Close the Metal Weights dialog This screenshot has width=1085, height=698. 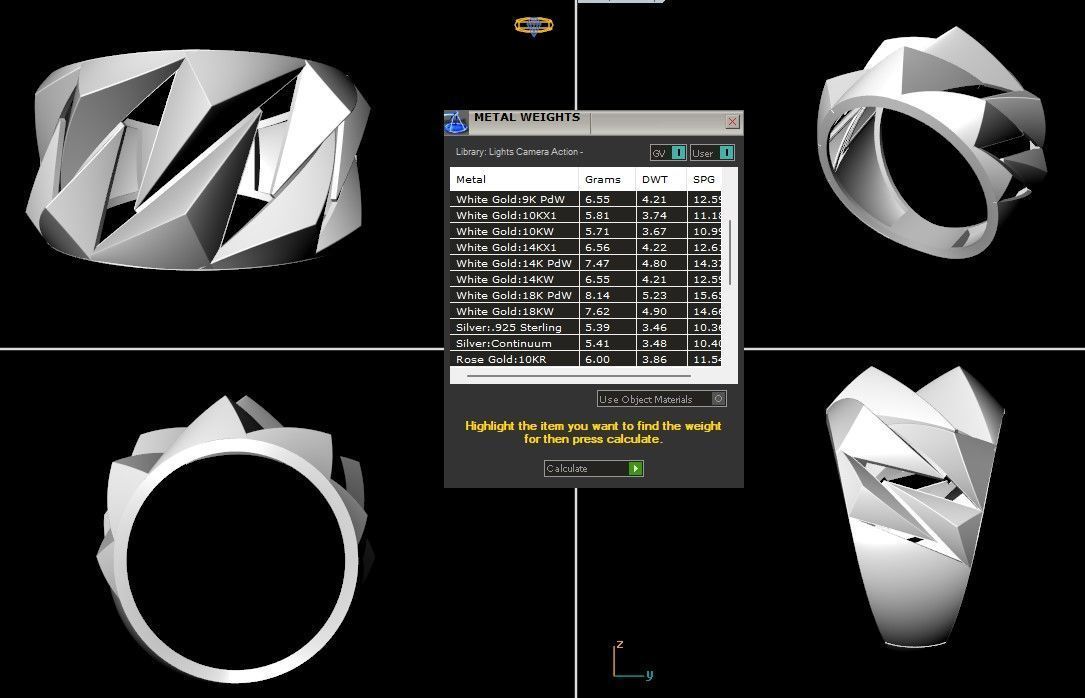(x=732, y=122)
